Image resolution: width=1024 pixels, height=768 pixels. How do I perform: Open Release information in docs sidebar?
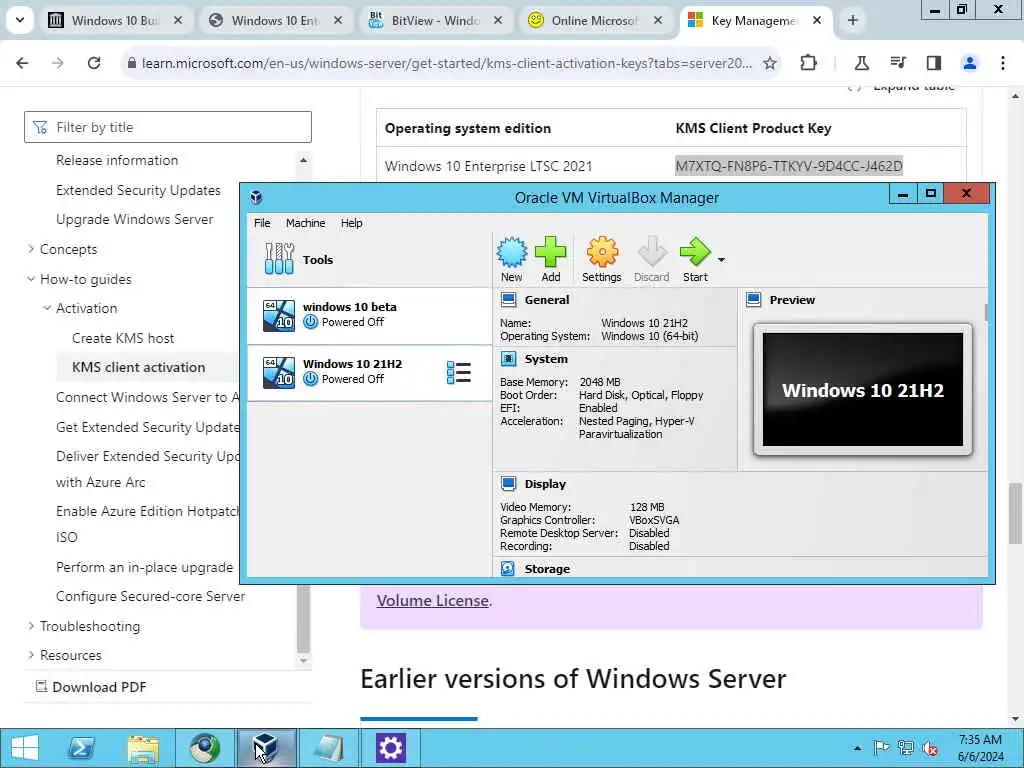(x=117, y=160)
